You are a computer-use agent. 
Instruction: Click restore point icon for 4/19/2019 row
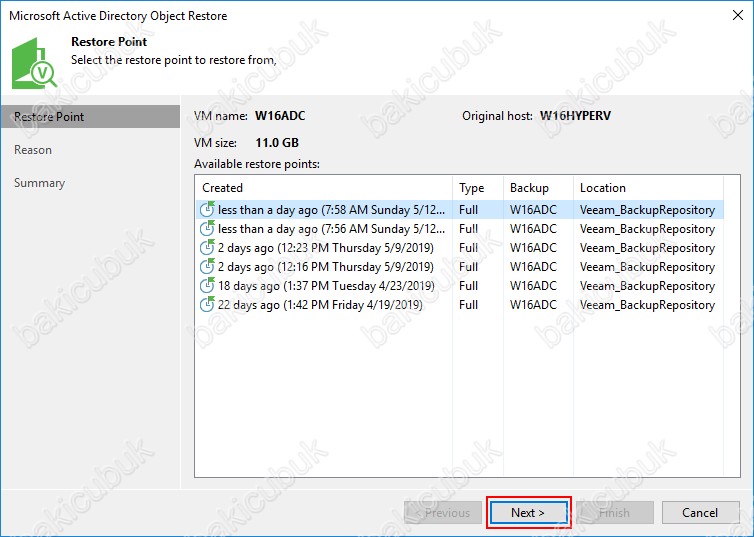pyautogui.click(x=207, y=304)
